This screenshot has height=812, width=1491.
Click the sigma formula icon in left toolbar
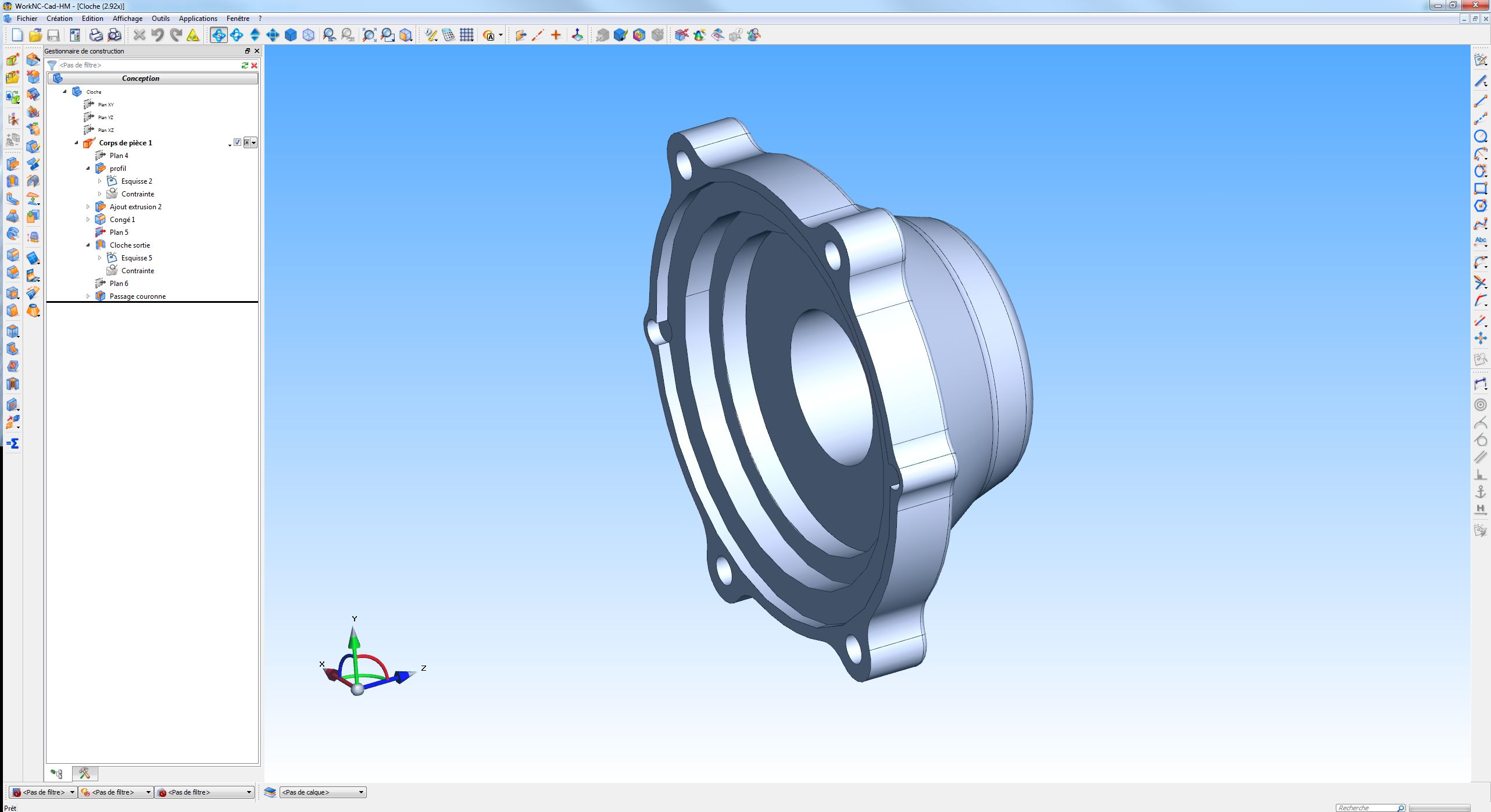12,443
